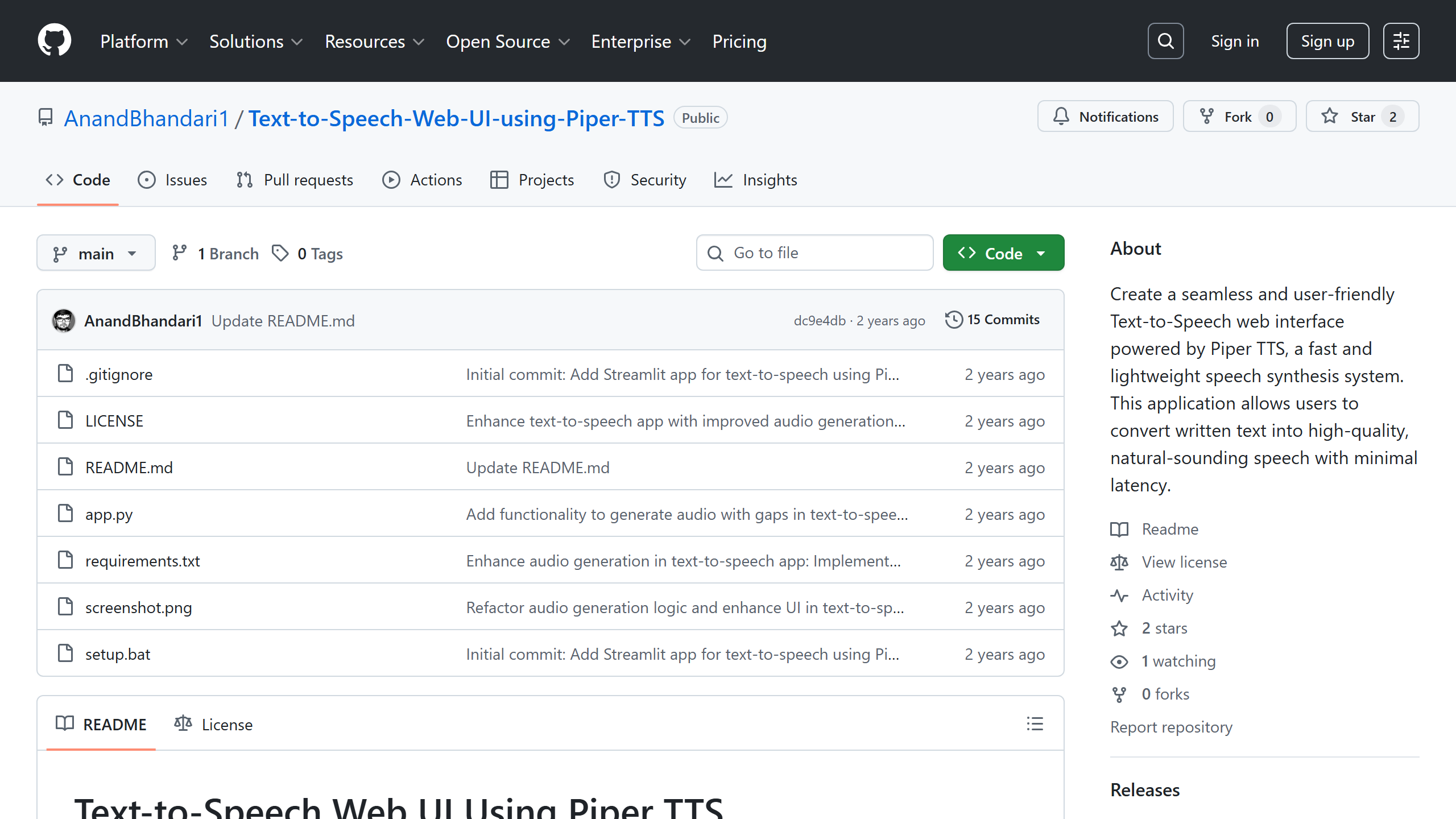Click Report repository in the sidebar
Image resolution: width=1456 pixels, height=819 pixels.
pyautogui.click(x=1170, y=727)
